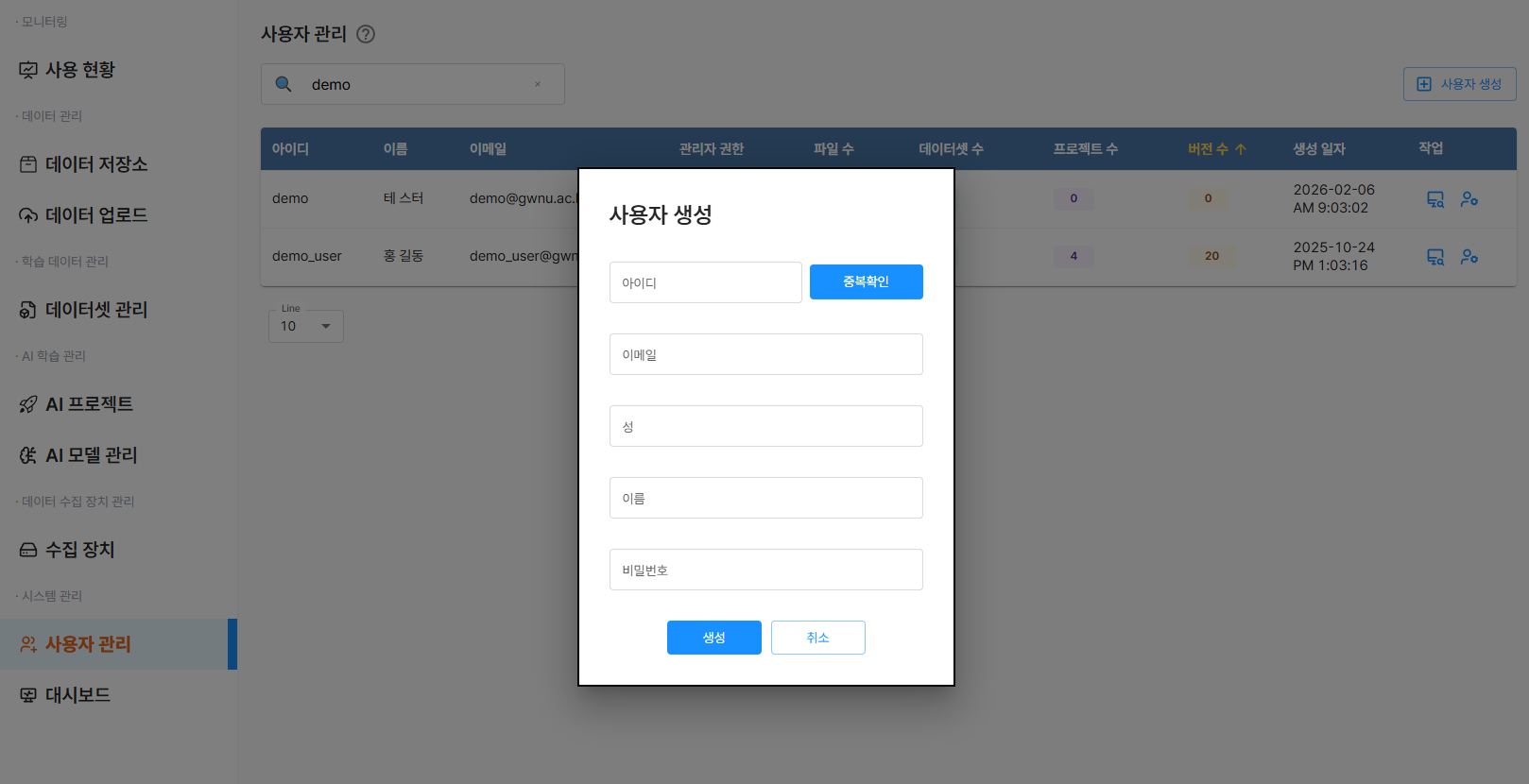Image resolution: width=1529 pixels, height=784 pixels.
Task: Click the 데이터 저장소 storage icon
Action: tap(28, 164)
